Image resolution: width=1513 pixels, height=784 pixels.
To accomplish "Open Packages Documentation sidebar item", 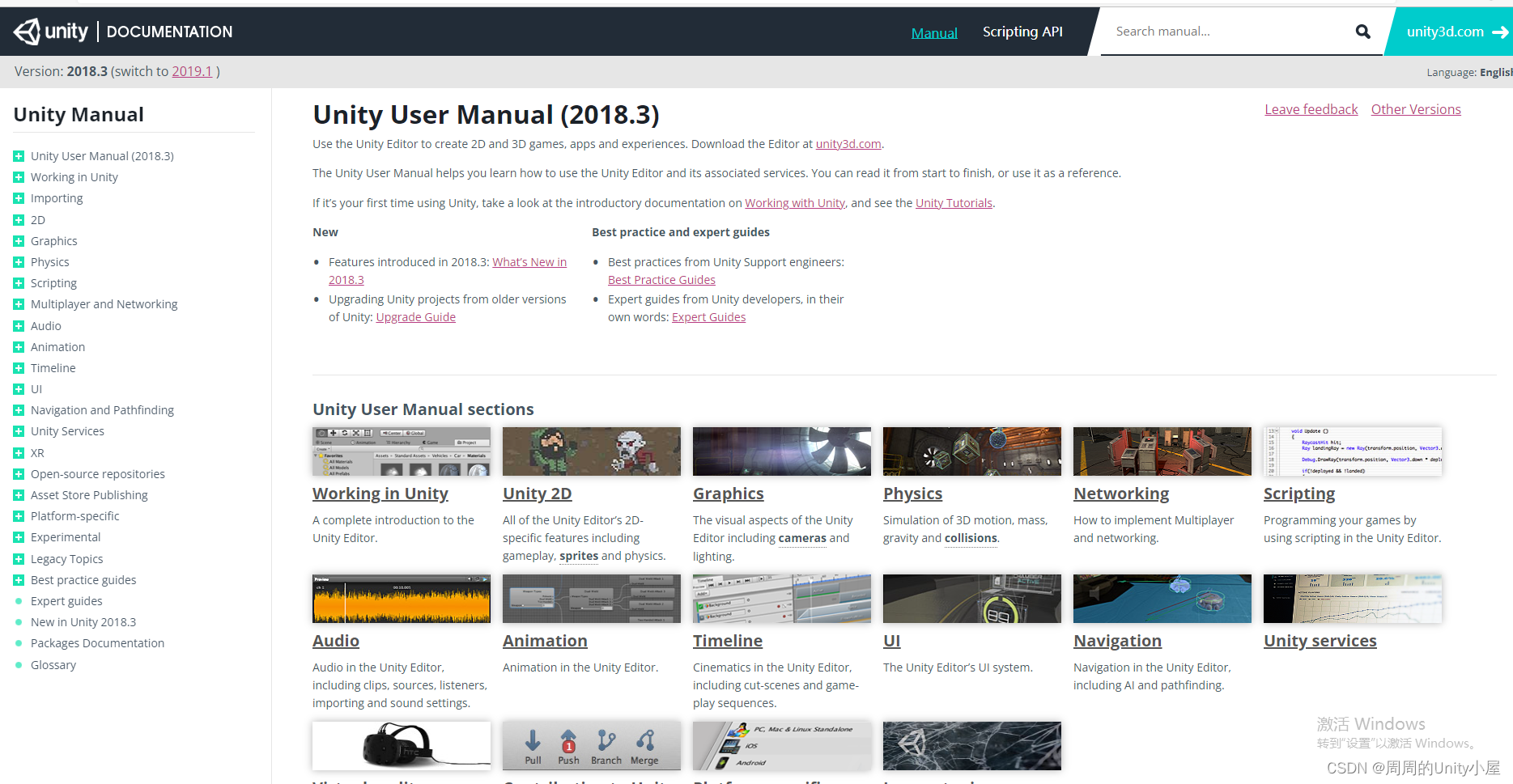I will [97, 643].
